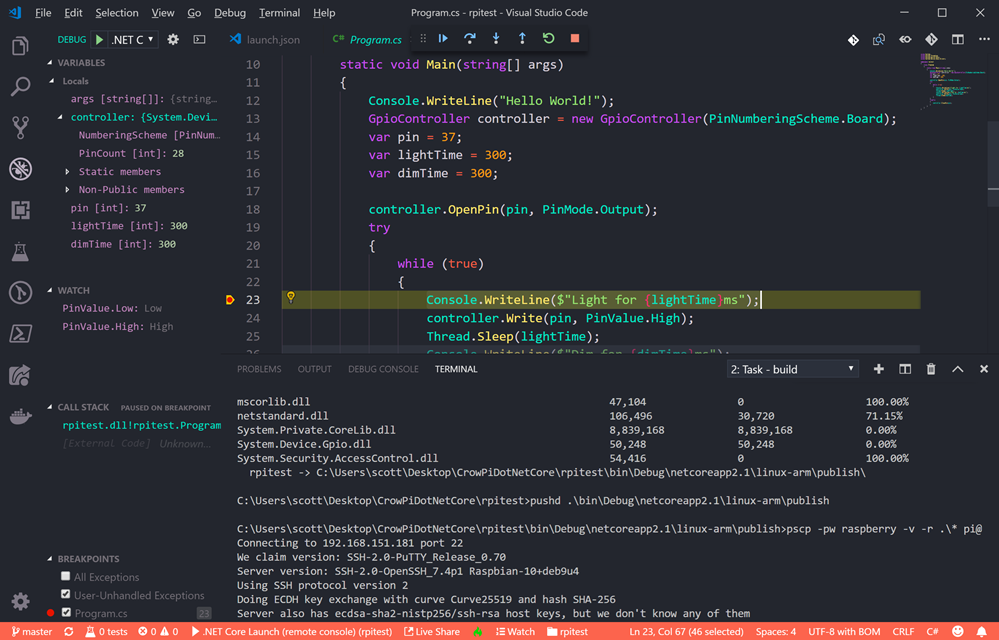999x640 pixels.
Task: Open the Test beaker view icon
Action: pos(20,252)
